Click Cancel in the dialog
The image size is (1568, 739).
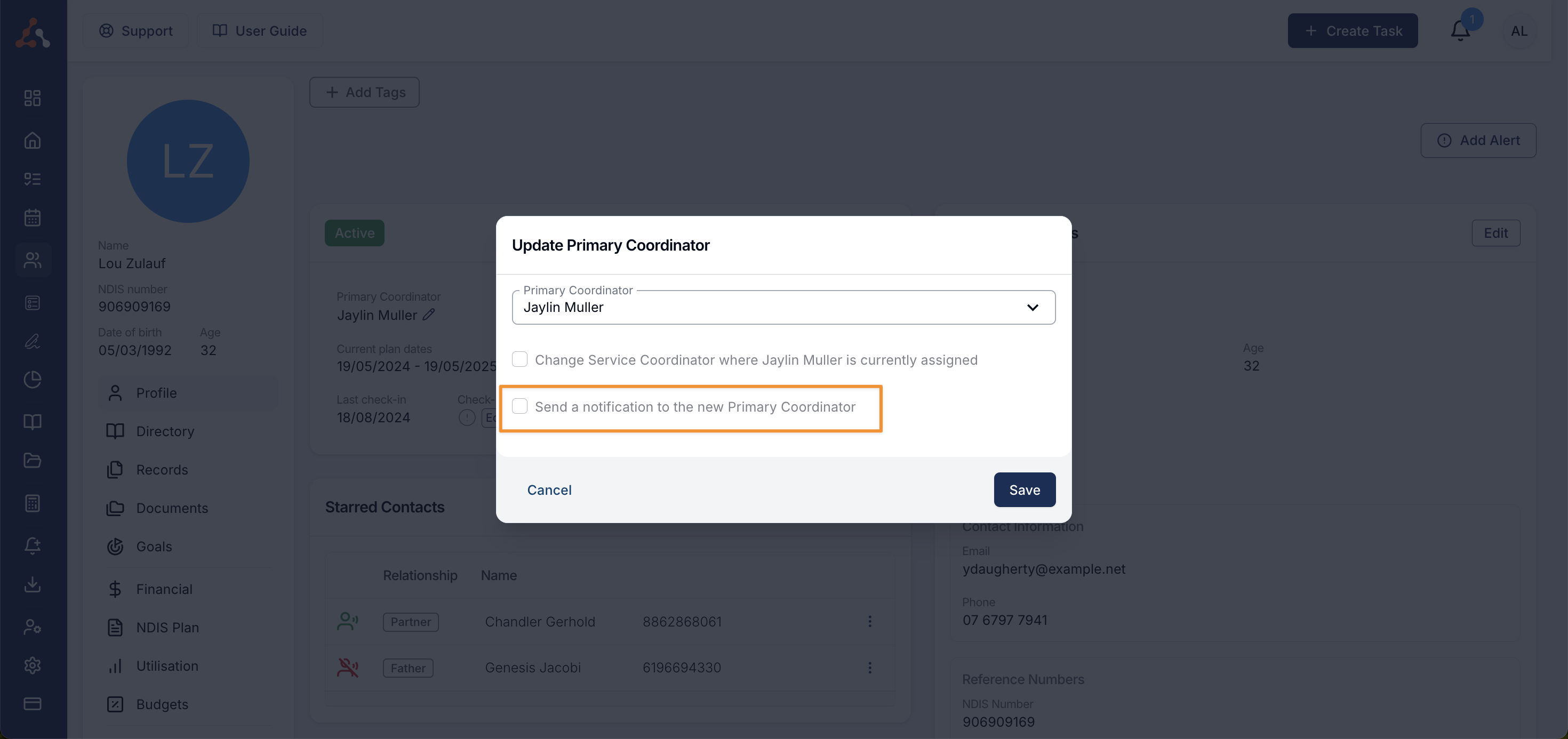pyautogui.click(x=549, y=489)
